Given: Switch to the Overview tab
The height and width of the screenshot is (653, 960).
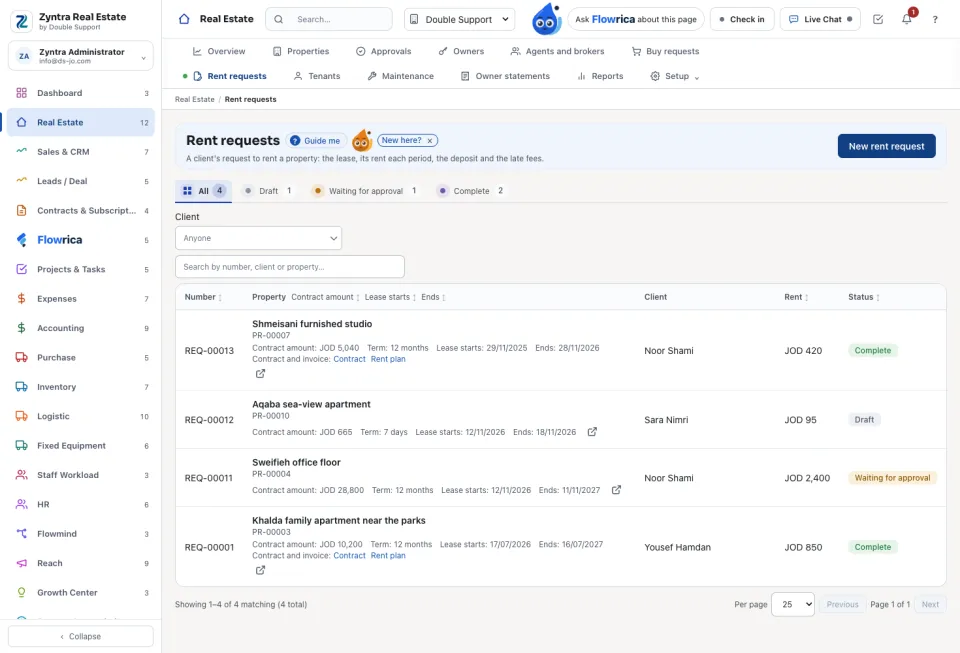Looking at the screenshot, I should click(219, 51).
